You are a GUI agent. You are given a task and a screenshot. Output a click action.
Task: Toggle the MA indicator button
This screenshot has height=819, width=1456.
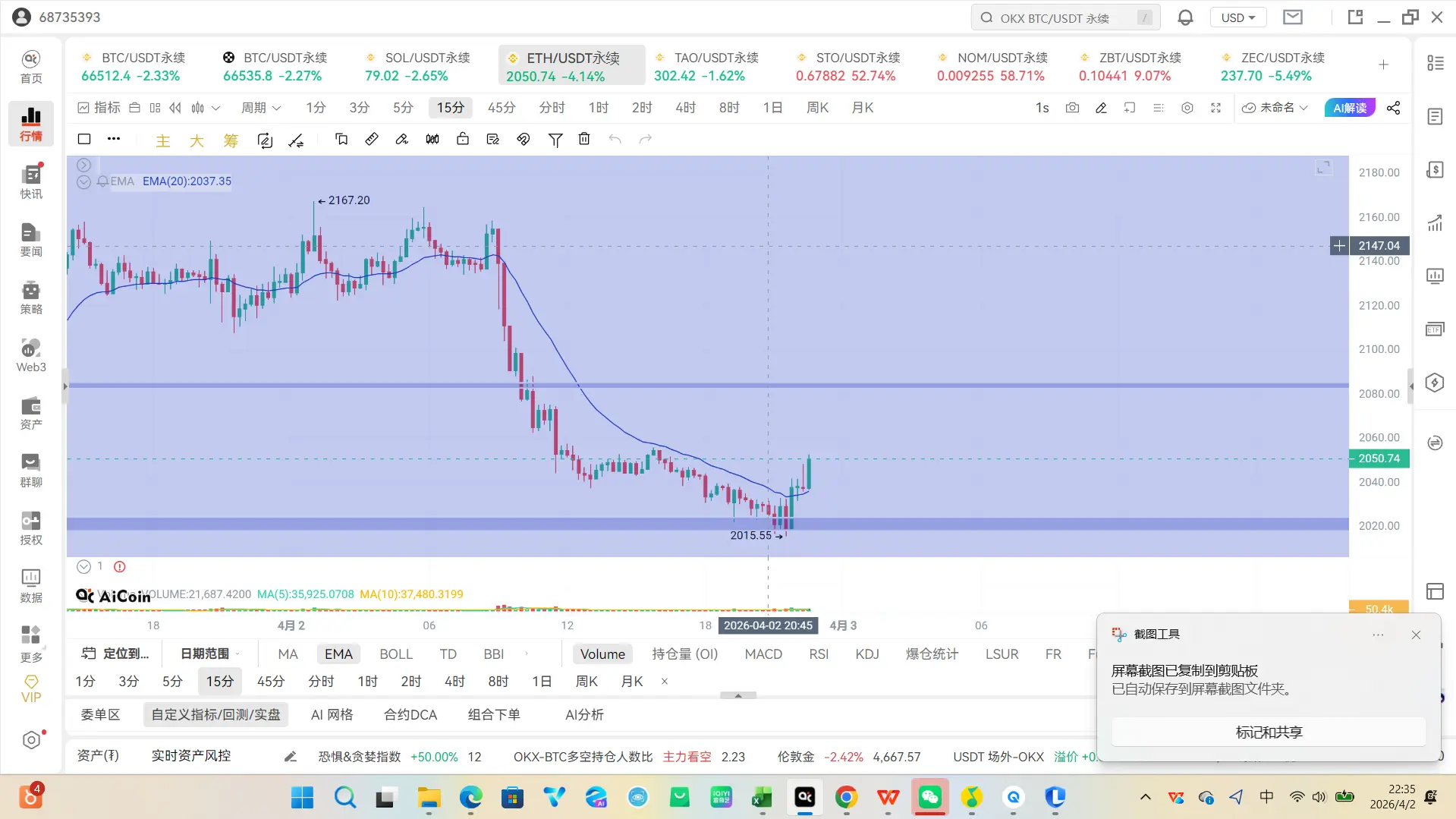point(288,654)
